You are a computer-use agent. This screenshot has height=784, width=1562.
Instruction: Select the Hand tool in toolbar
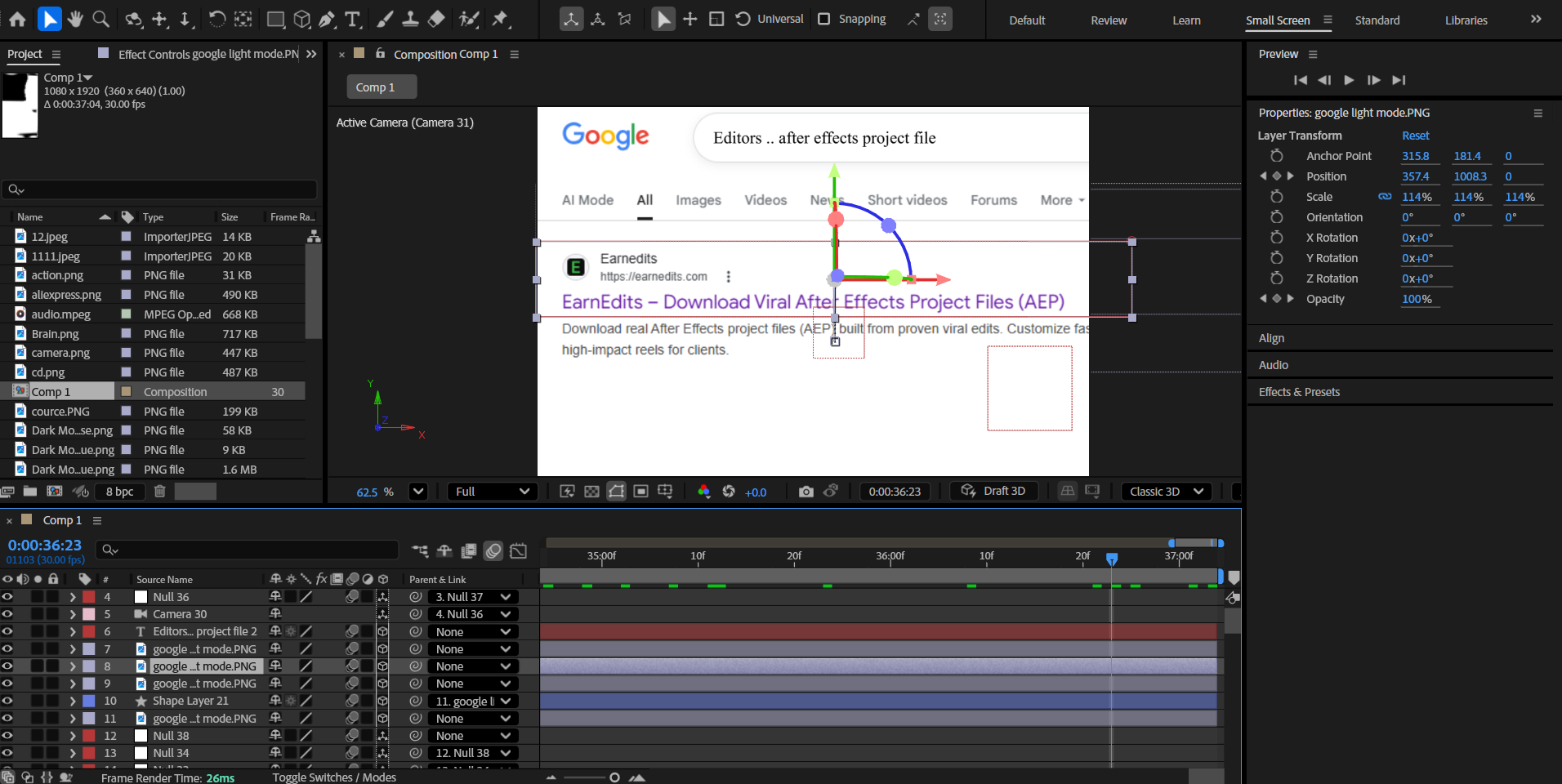75,19
